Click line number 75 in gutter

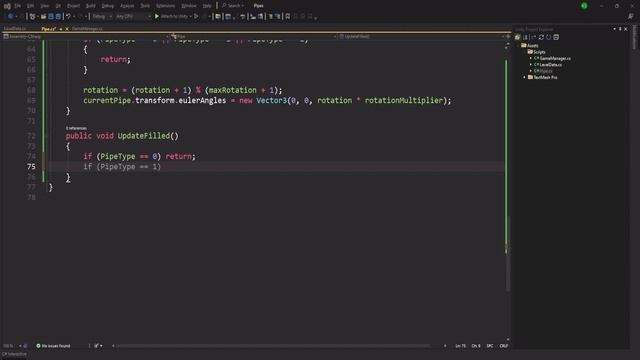tap(31, 167)
